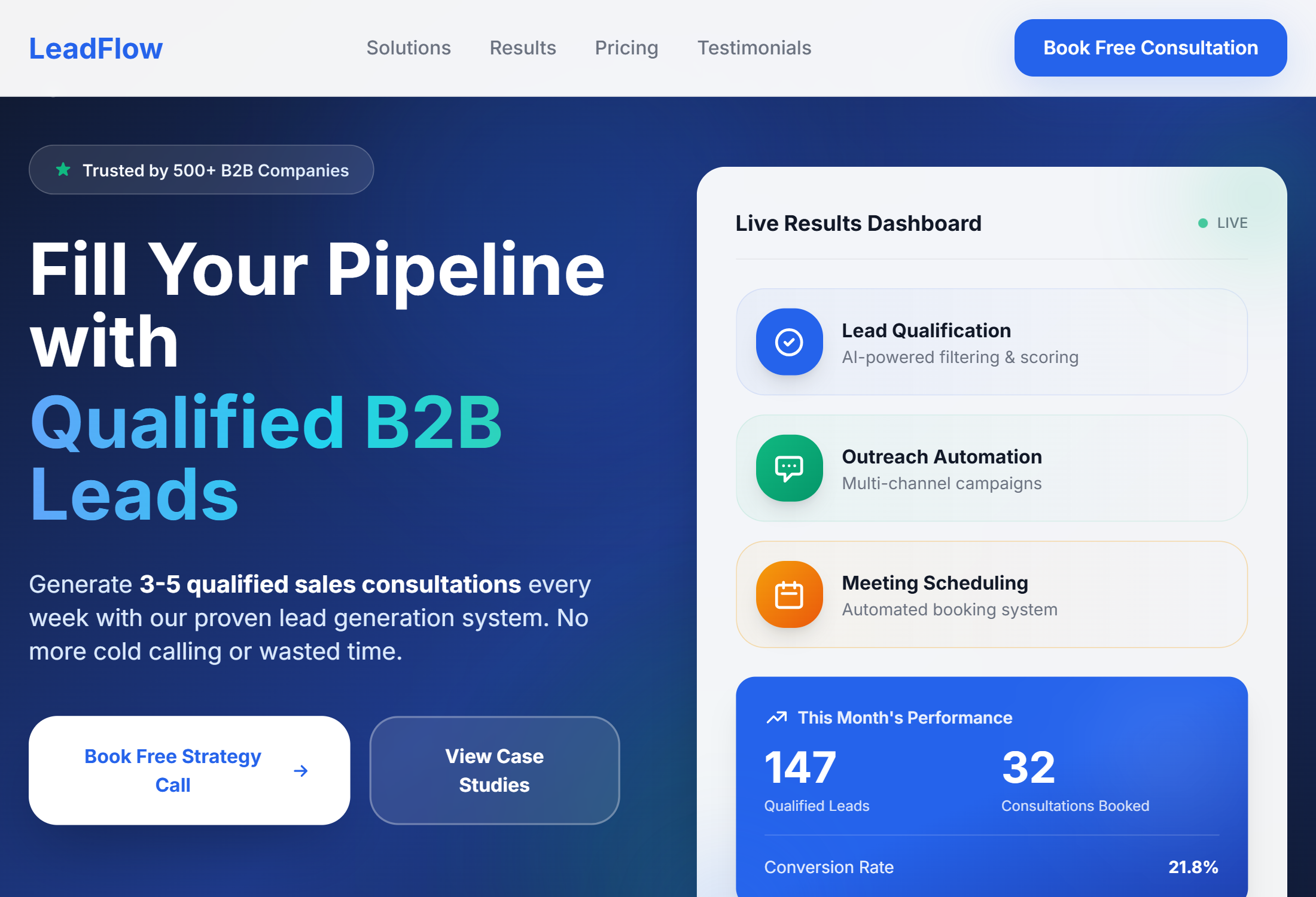Select the Lead Qualification card title

[926, 330]
